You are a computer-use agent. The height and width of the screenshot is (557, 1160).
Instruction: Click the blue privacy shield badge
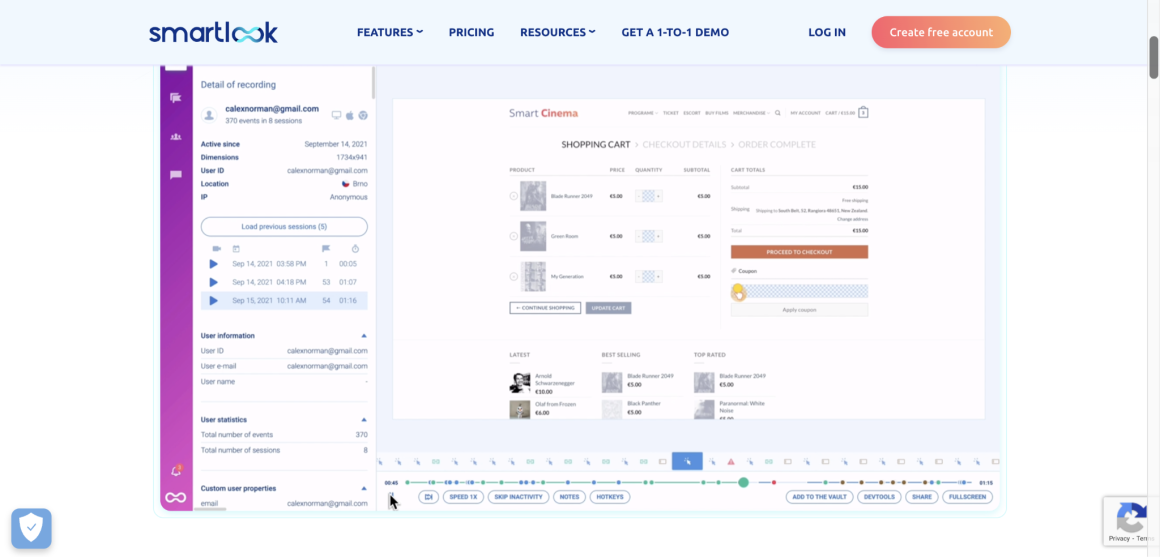tap(31, 528)
